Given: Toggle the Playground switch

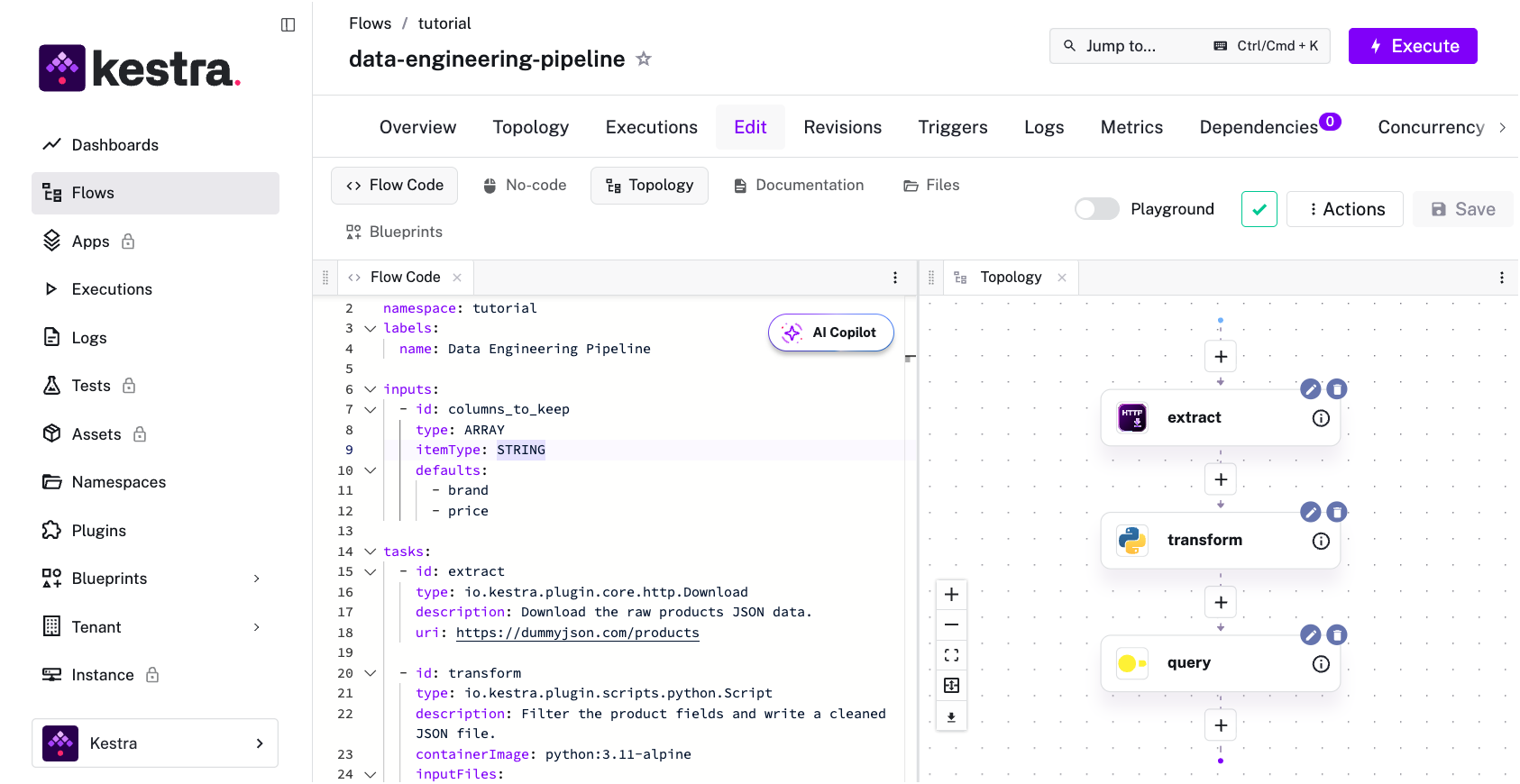Looking at the screenshot, I should click(x=1096, y=209).
